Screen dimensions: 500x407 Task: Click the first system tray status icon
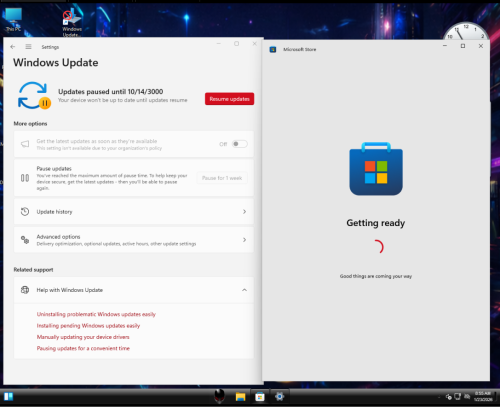pyautogui.click(x=449, y=397)
